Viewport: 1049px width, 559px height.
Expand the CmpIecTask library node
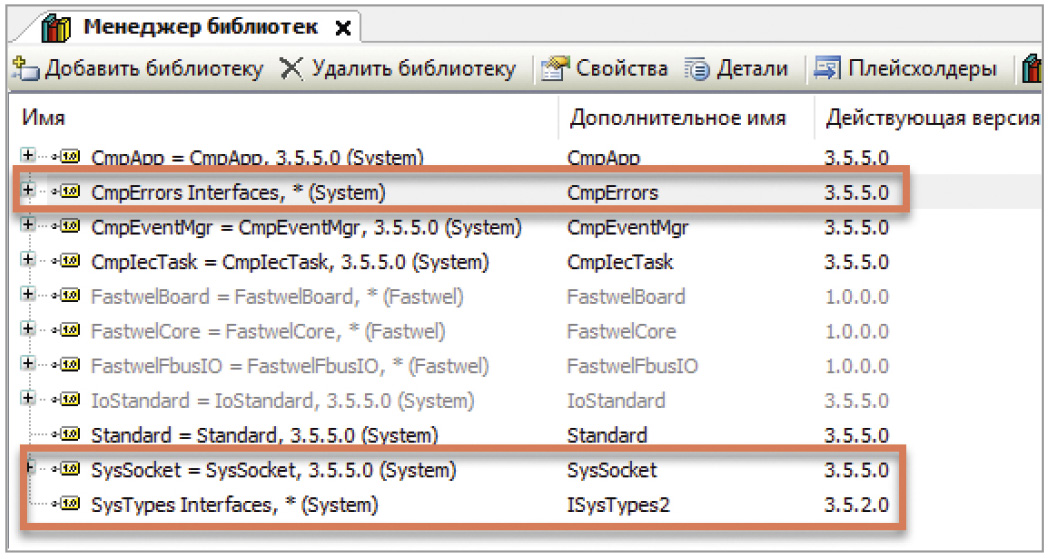point(27,259)
